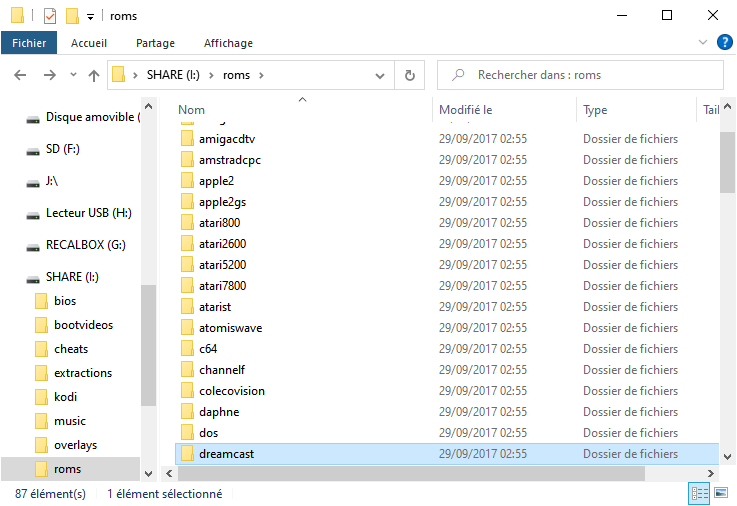Open recent locations dropdown arrow
Image resolution: width=737 pixels, height=506 pixels.
tap(73, 75)
